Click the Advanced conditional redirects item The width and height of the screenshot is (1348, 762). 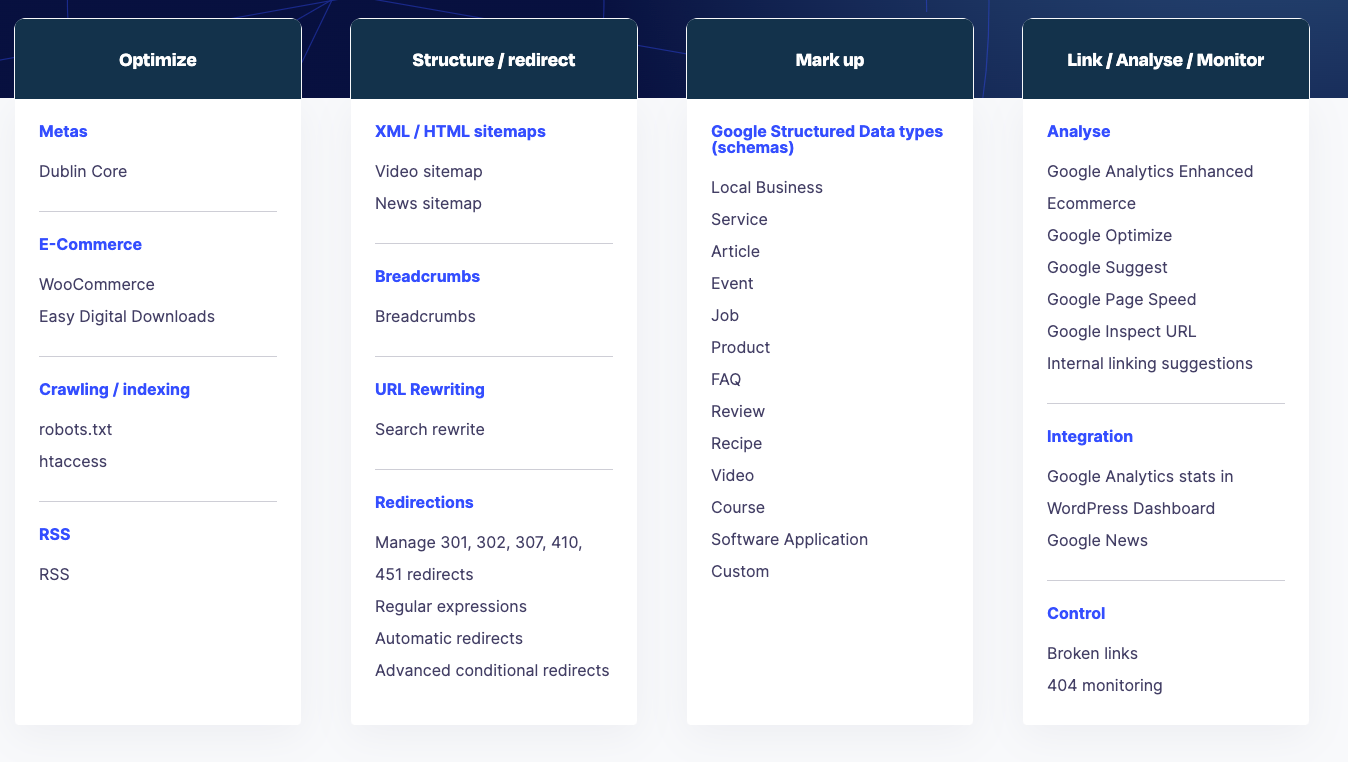point(492,670)
